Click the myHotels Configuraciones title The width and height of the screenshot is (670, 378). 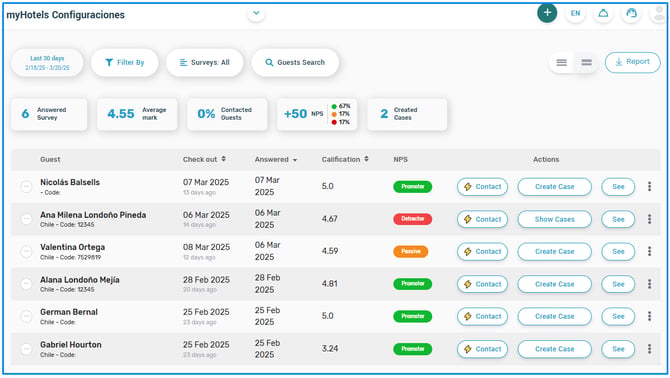pyautogui.click(x=65, y=15)
